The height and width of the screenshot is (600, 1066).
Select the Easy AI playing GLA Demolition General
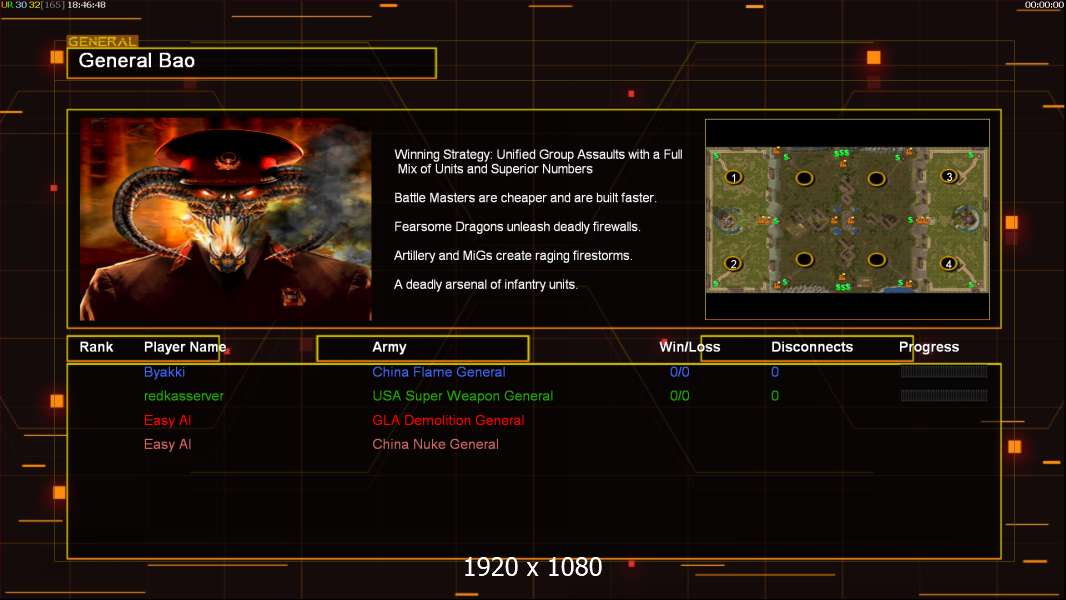[167, 421]
